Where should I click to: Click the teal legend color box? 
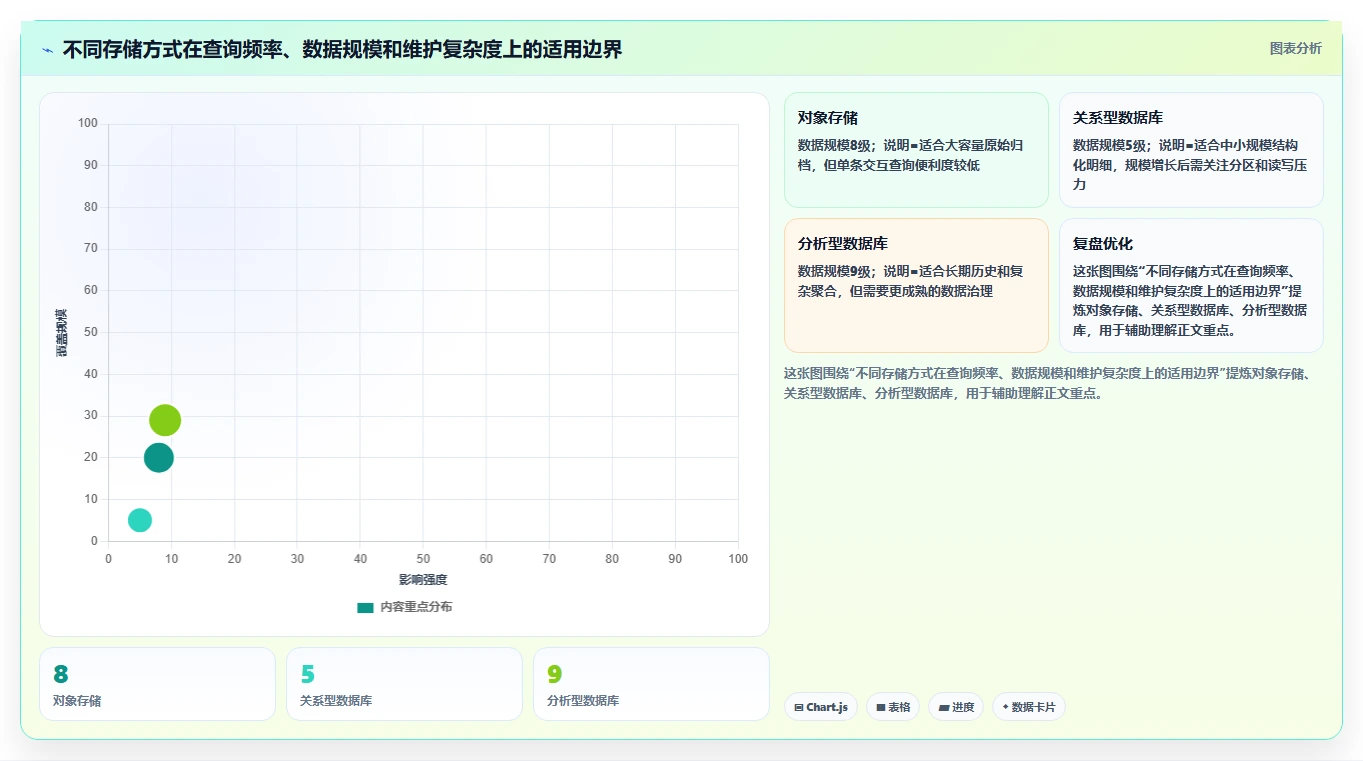(365, 607)
